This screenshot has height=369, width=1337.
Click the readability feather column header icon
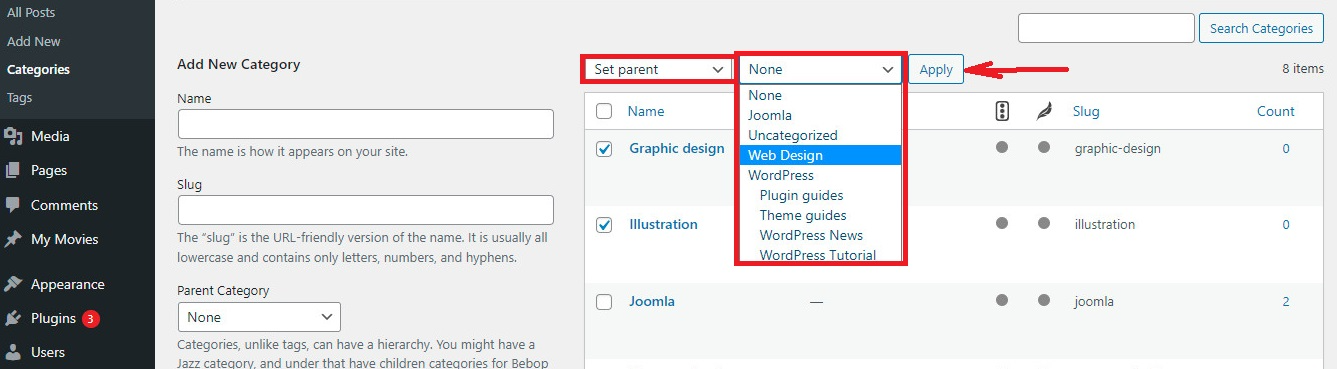(1045, 111)
